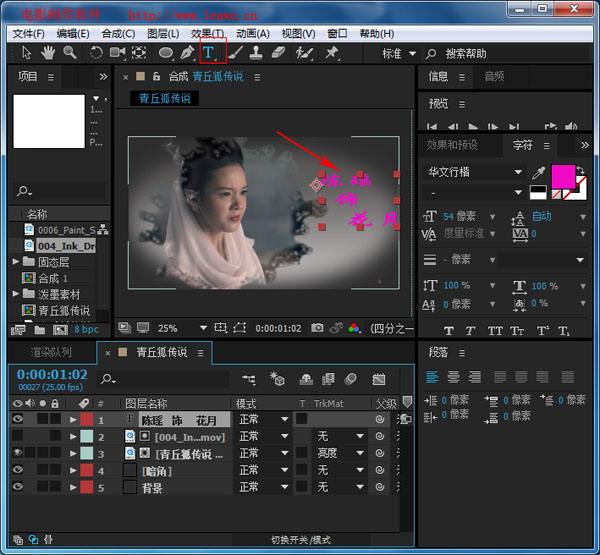600x555 pixels.
Task: Expand the 固态层 folder
Action: (15, 262)
